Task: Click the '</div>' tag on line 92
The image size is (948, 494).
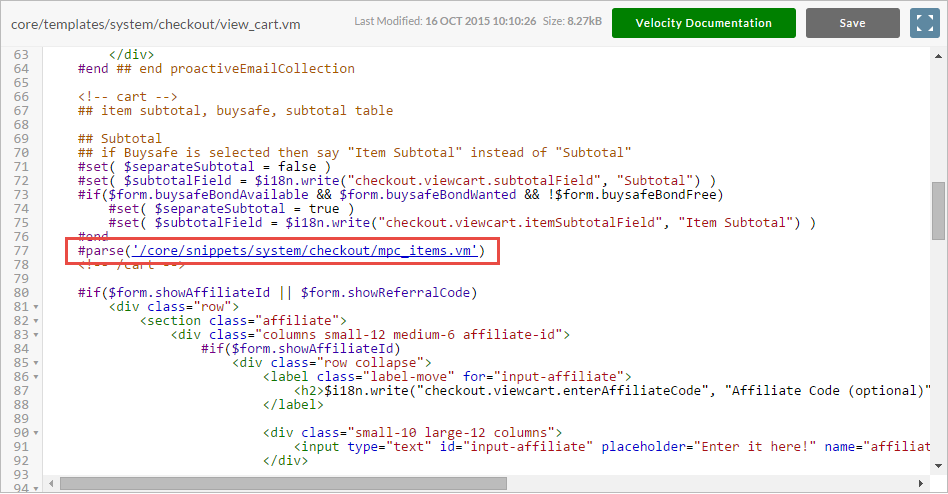Action: click(285, 461)
